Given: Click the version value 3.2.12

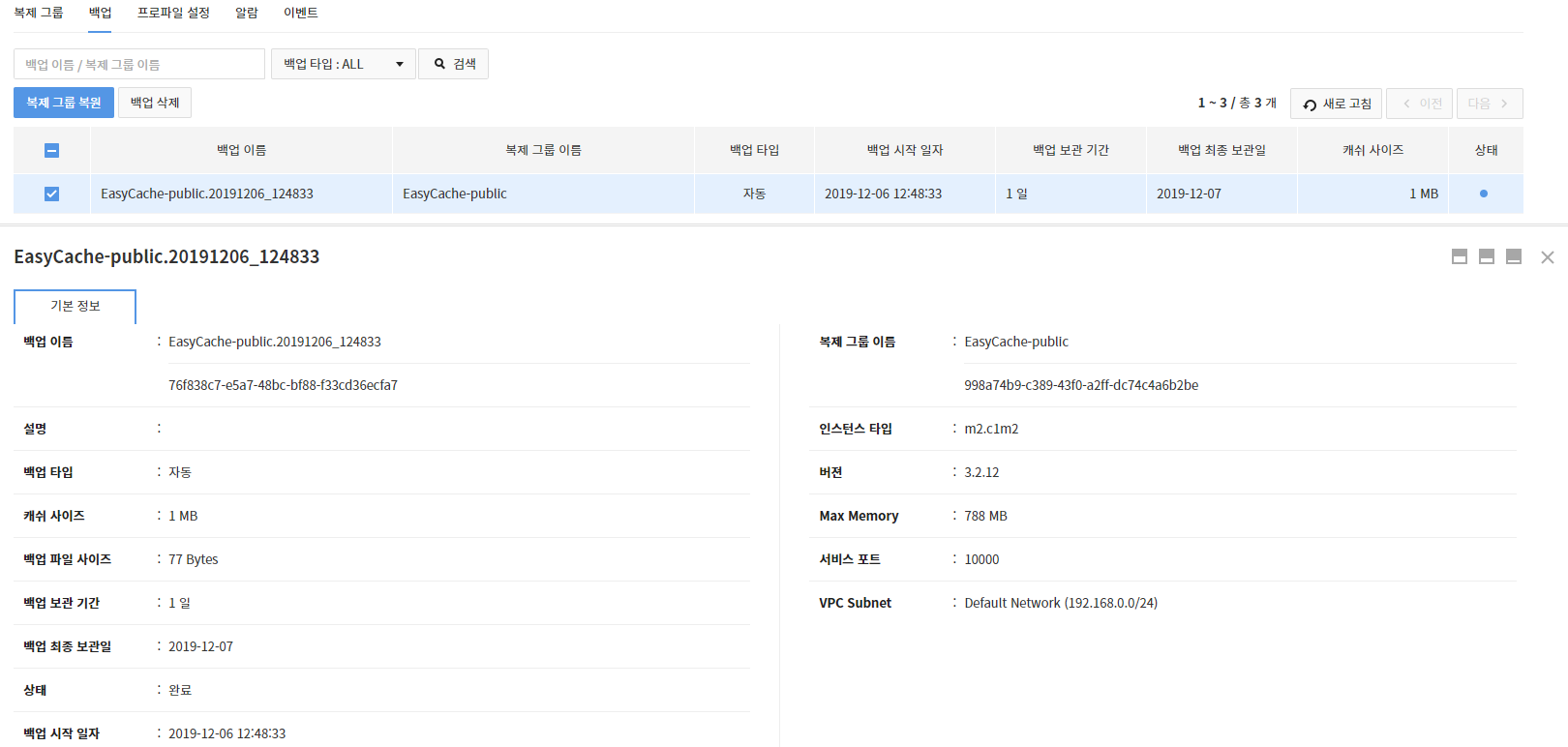Looking at the screenshot, I should [981, 472].
